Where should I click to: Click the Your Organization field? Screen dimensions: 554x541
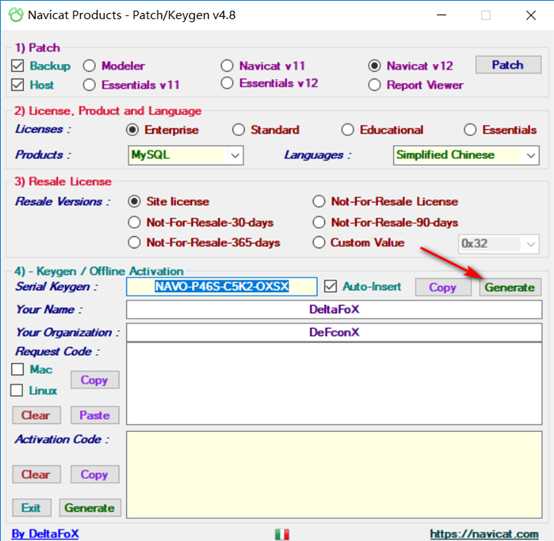pos(334,333)
